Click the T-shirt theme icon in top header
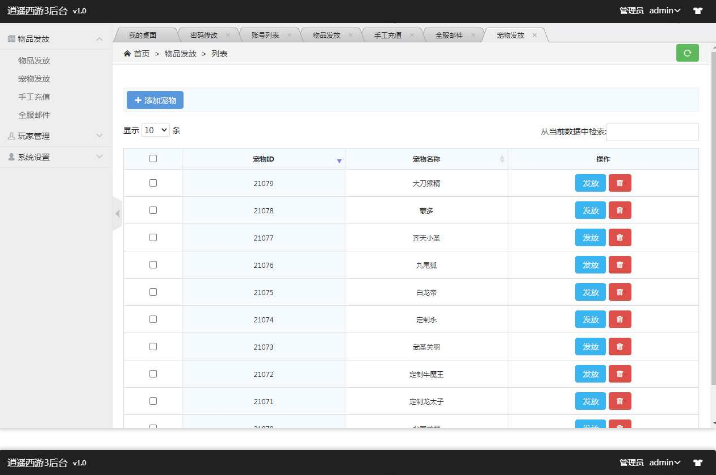 coord(696,10)
